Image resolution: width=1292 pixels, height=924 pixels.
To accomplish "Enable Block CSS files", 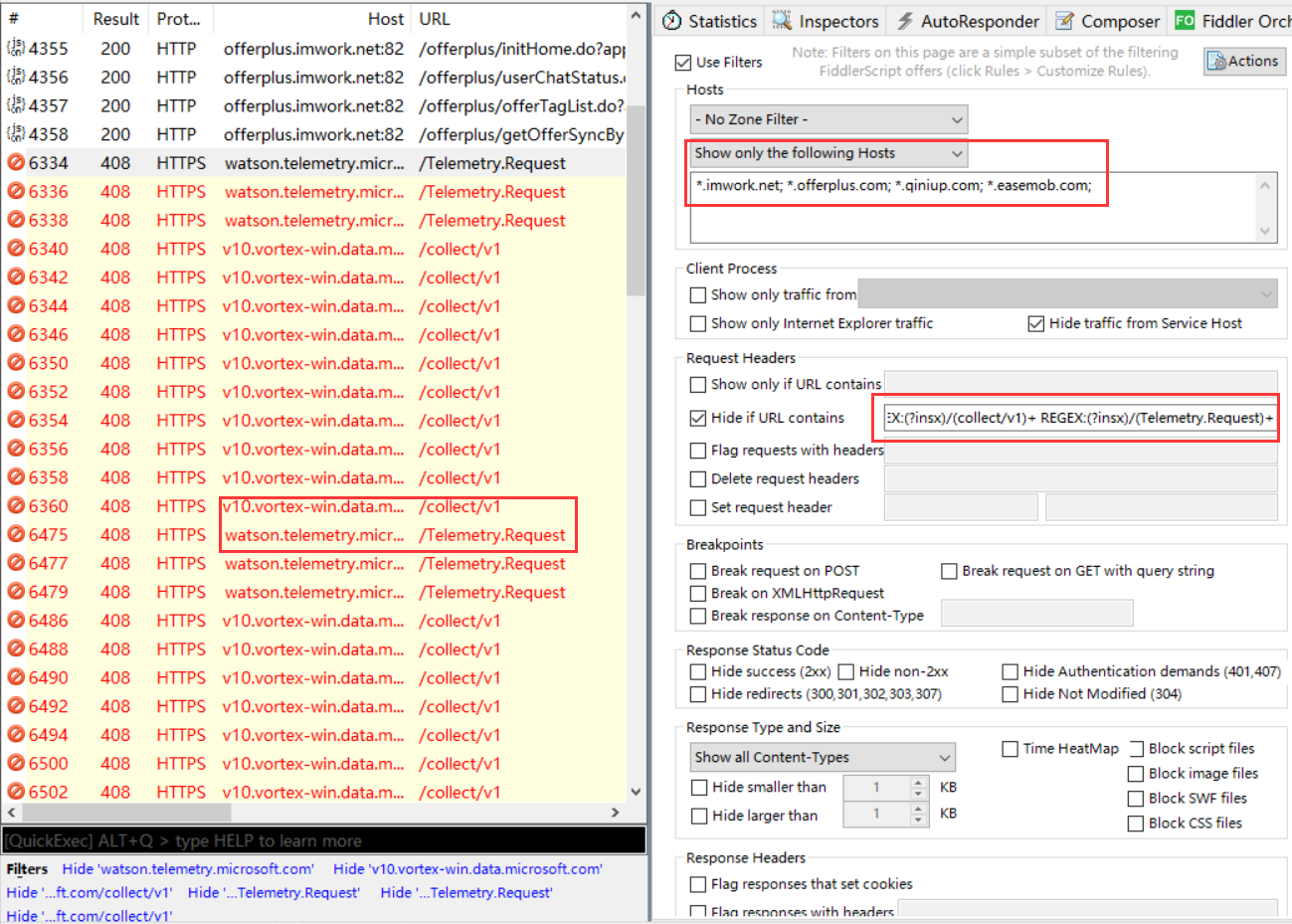I will [1136, 824].
